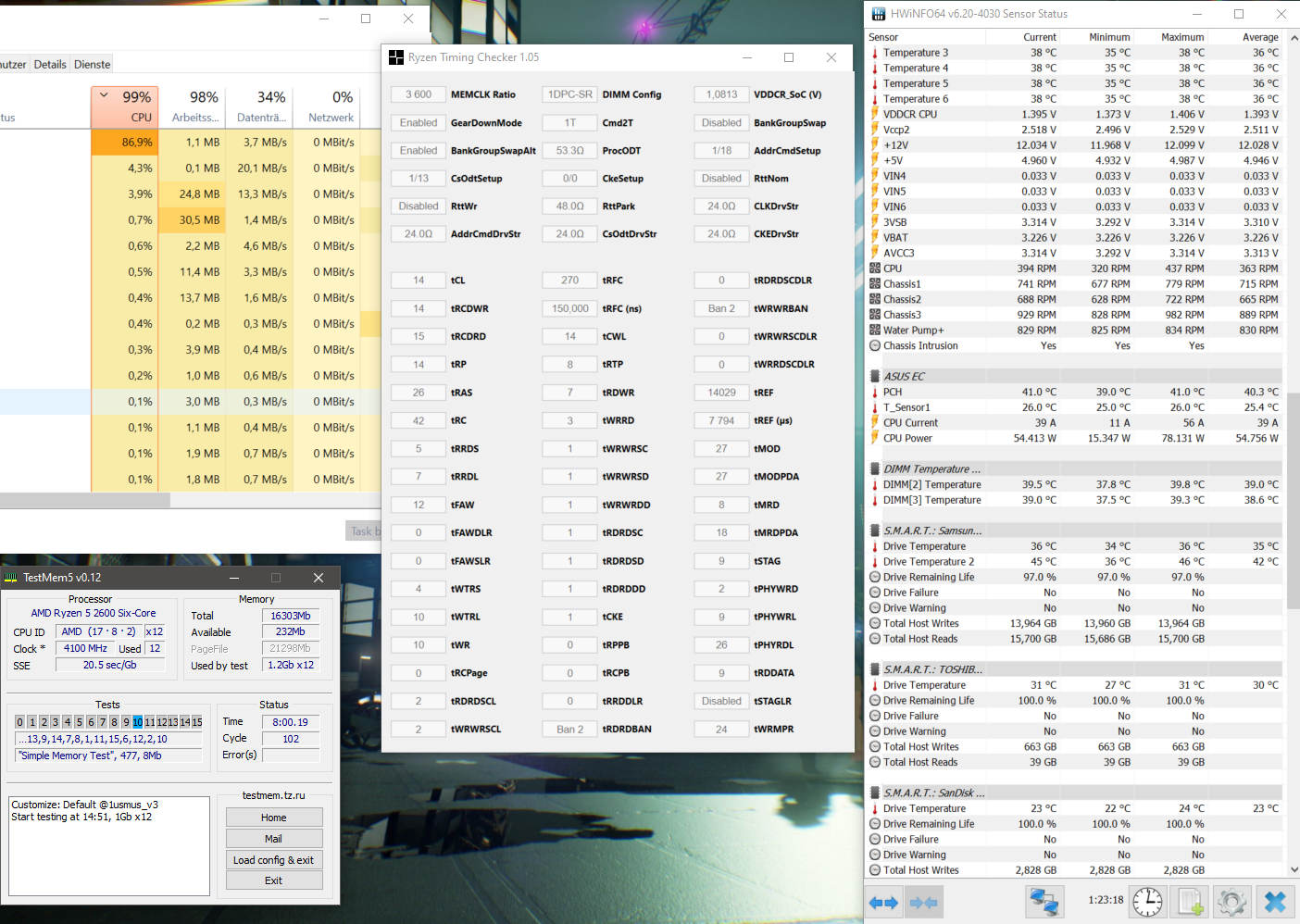Click the fan icon beside Chassis1
This screenshot has width=1300, height=924.
pos(875,283)
